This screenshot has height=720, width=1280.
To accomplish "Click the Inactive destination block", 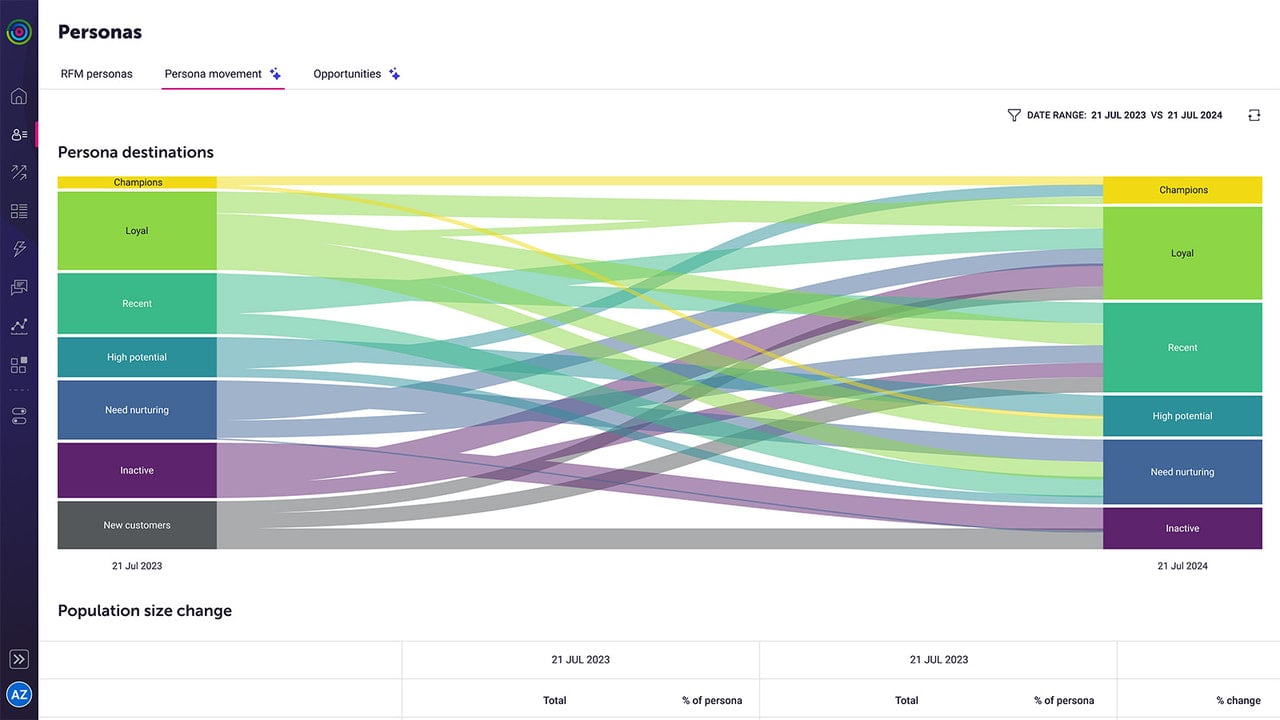I will pos(1182,528).
